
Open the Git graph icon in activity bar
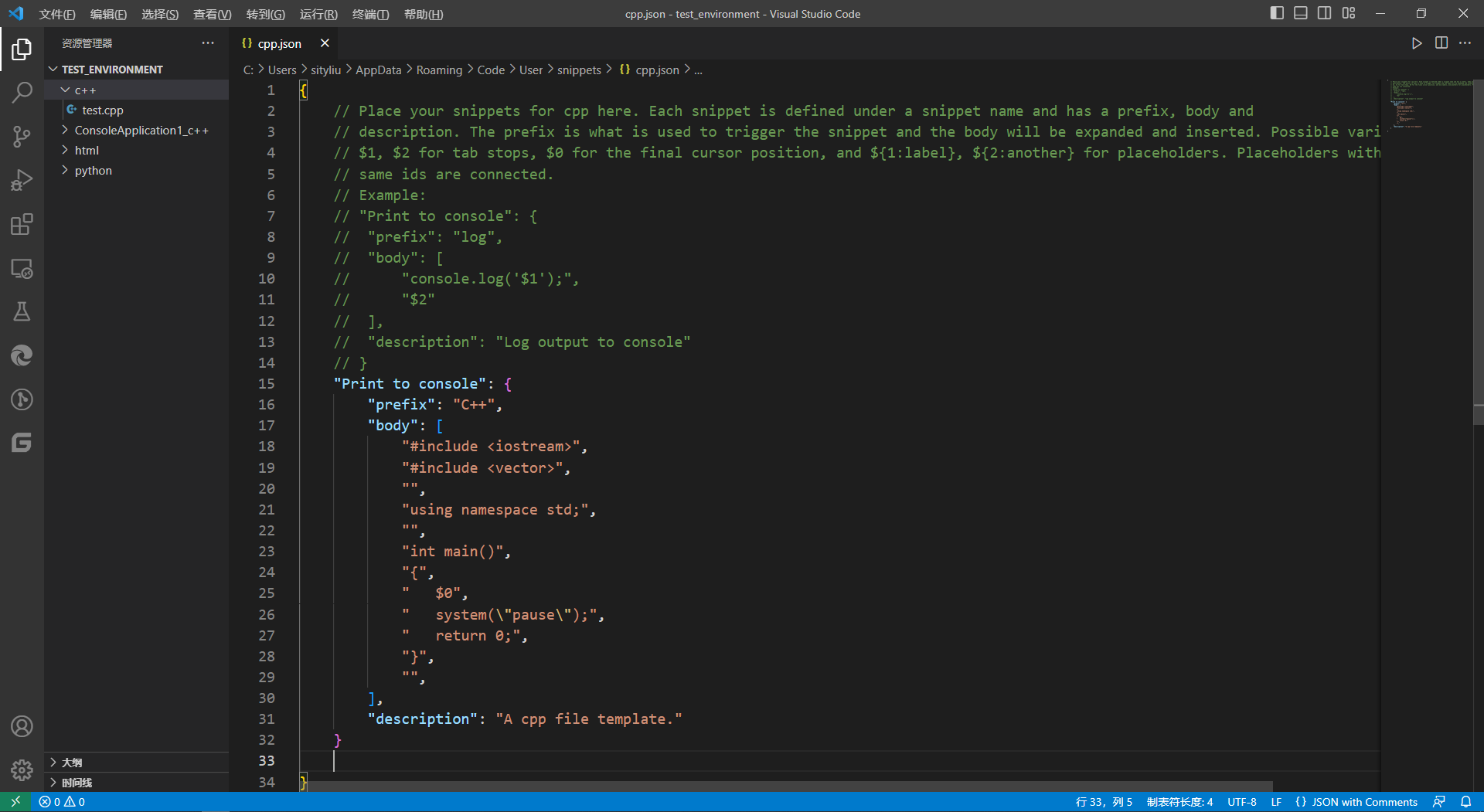coord(22,399)
